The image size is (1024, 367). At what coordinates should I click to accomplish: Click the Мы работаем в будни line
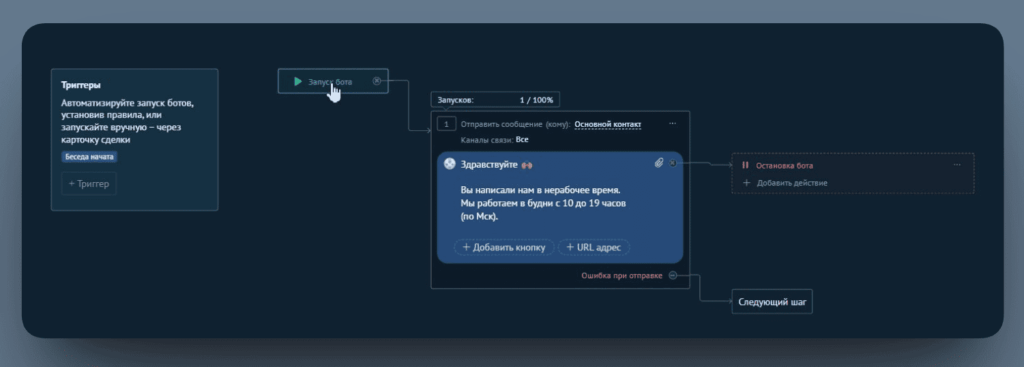tap(543, 204)
